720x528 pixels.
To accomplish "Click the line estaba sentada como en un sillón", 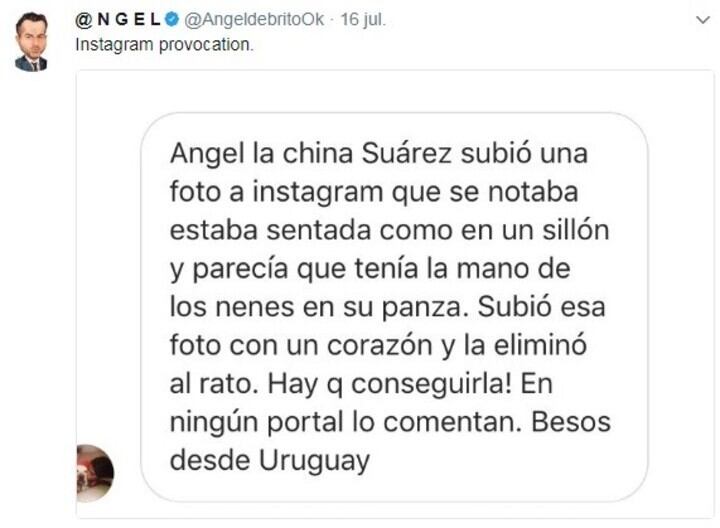I will (389, 230).
